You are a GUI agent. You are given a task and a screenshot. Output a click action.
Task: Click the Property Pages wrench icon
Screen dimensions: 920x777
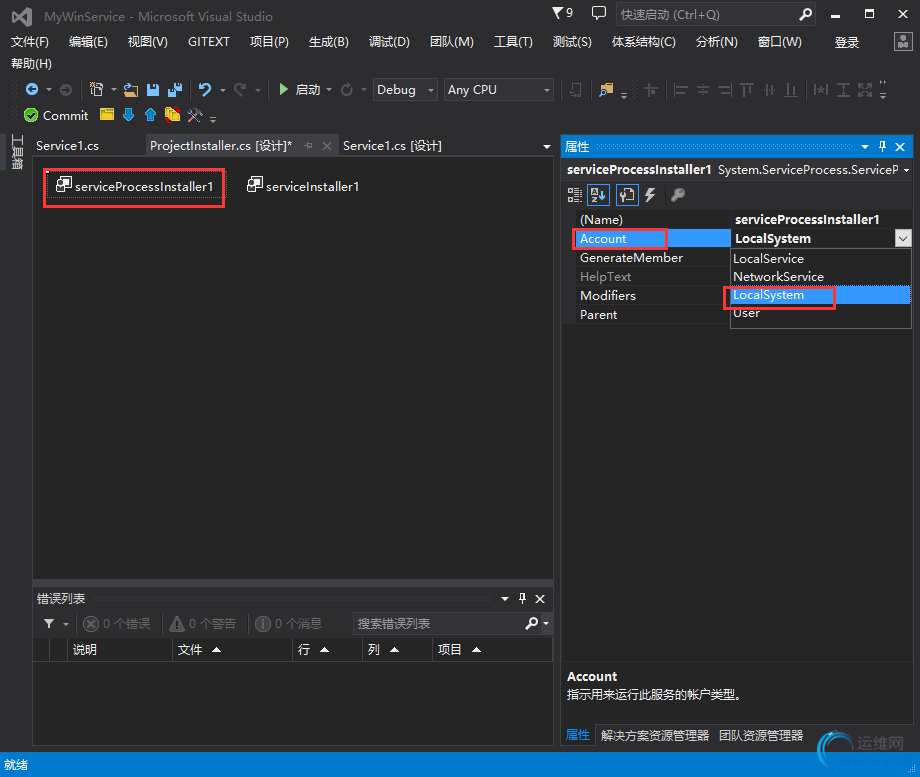click(677, 195)
